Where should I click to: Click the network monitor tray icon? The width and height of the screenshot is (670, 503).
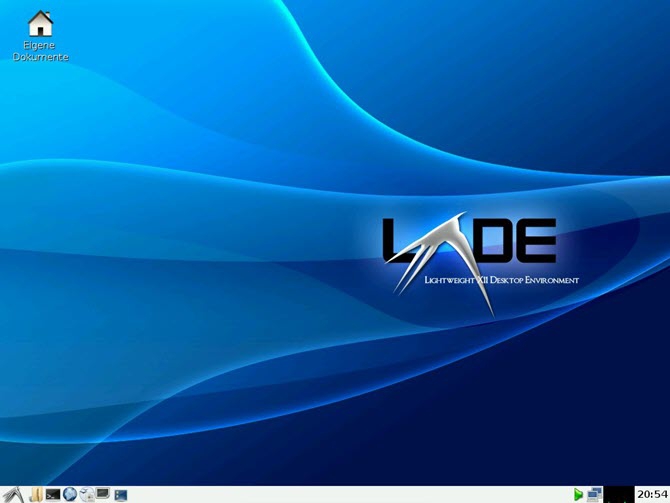coord(594,494)
